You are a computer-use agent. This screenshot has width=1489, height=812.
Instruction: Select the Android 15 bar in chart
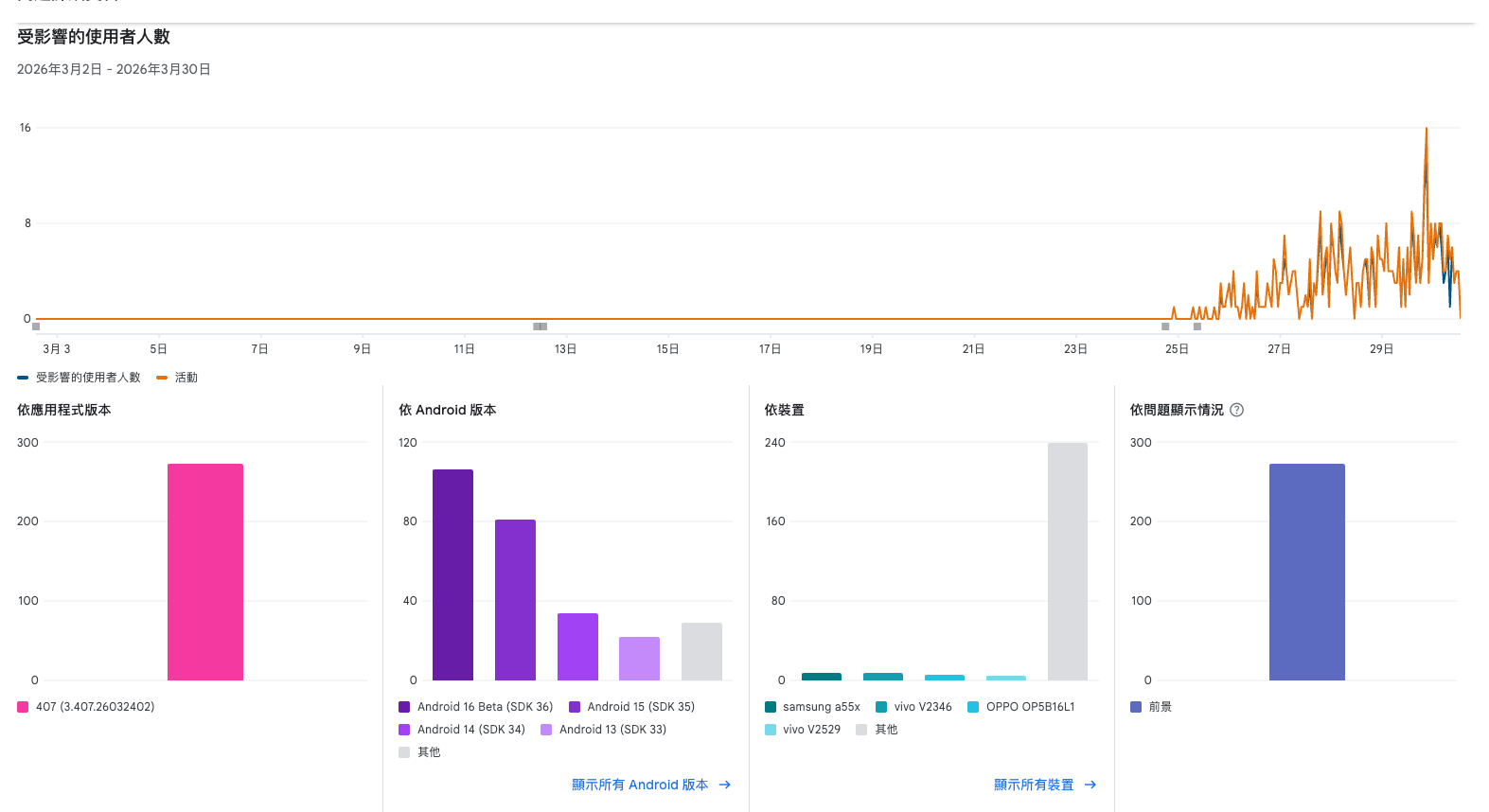pos(515,599)
